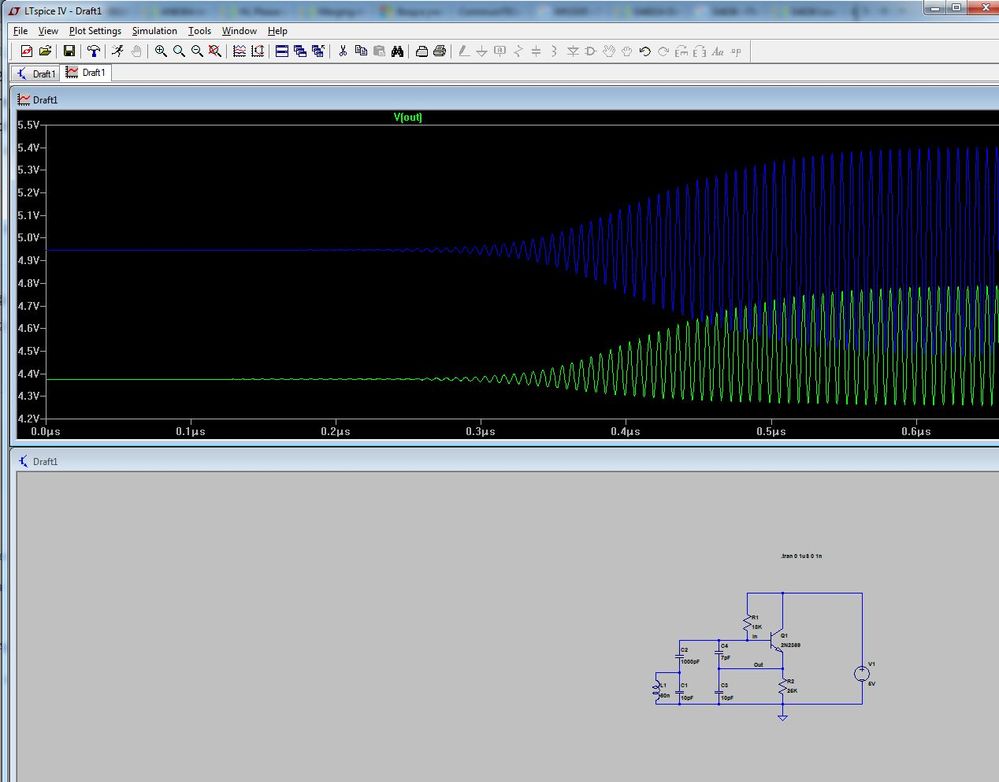Click the autorange waveform icon
The width and height of the screenshot is (999, 782).
pyautogui.click(x=240, y=51)
